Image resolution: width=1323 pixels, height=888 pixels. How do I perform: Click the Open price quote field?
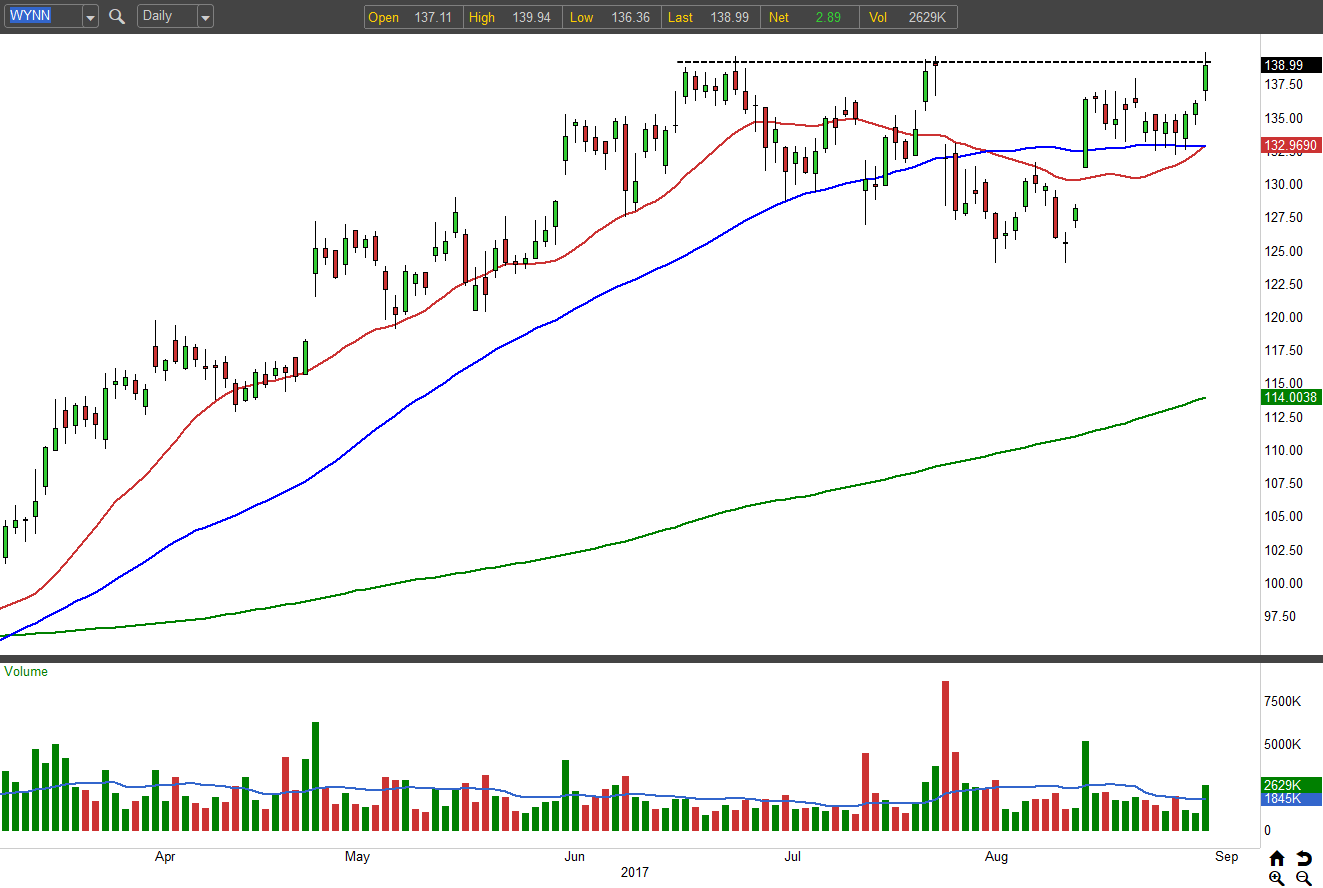point(413,17)
